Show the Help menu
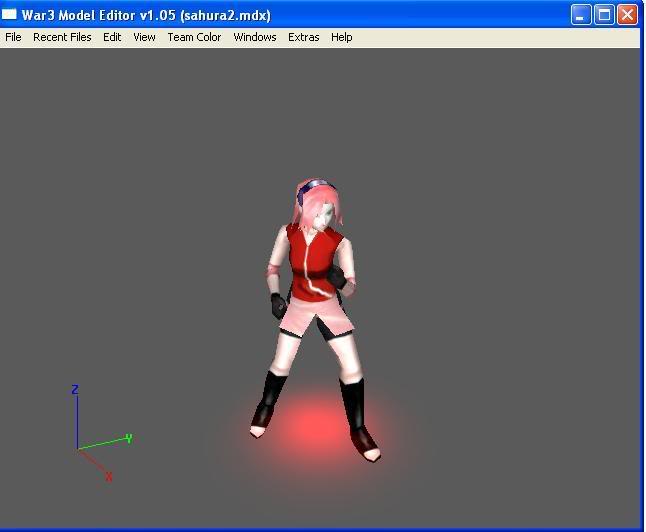This screenshot has height=532, width=646. tap(342, 37)
